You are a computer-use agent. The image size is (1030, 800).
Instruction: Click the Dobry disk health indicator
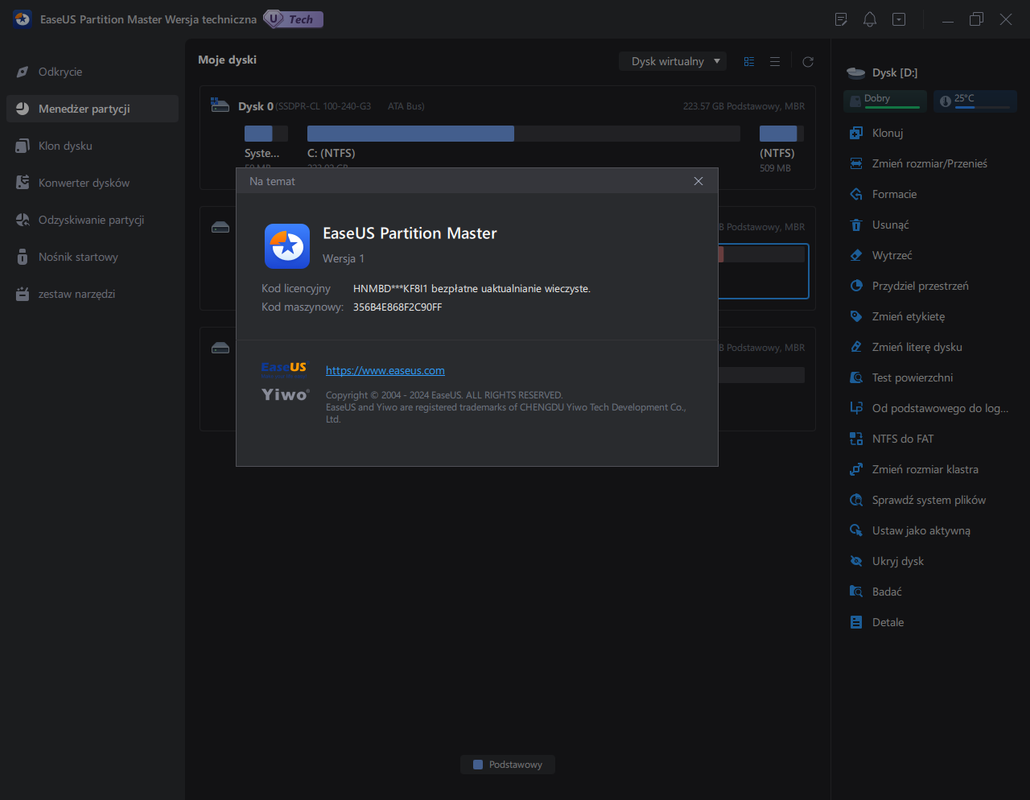pos(885,100)
